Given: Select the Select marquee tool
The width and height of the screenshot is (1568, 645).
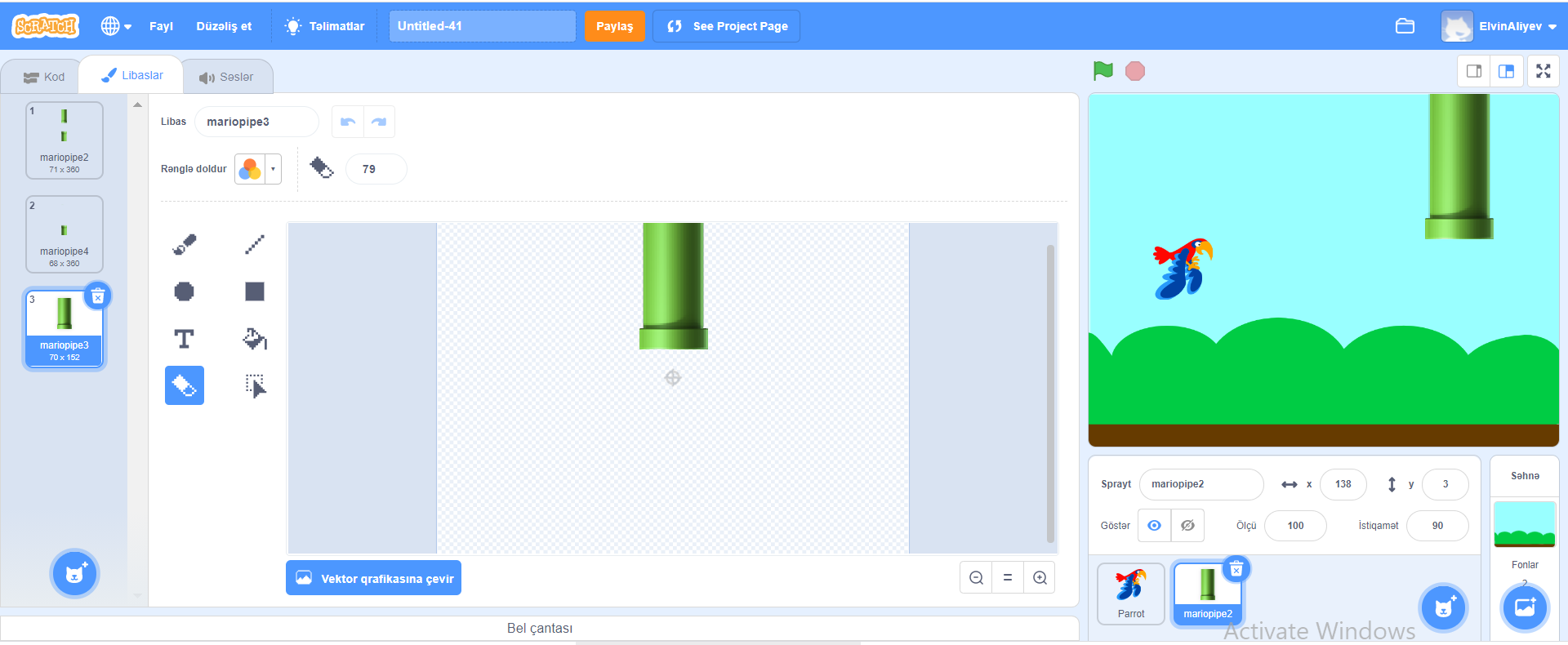Looking at the screenshot, I should (x=255, y=385).
